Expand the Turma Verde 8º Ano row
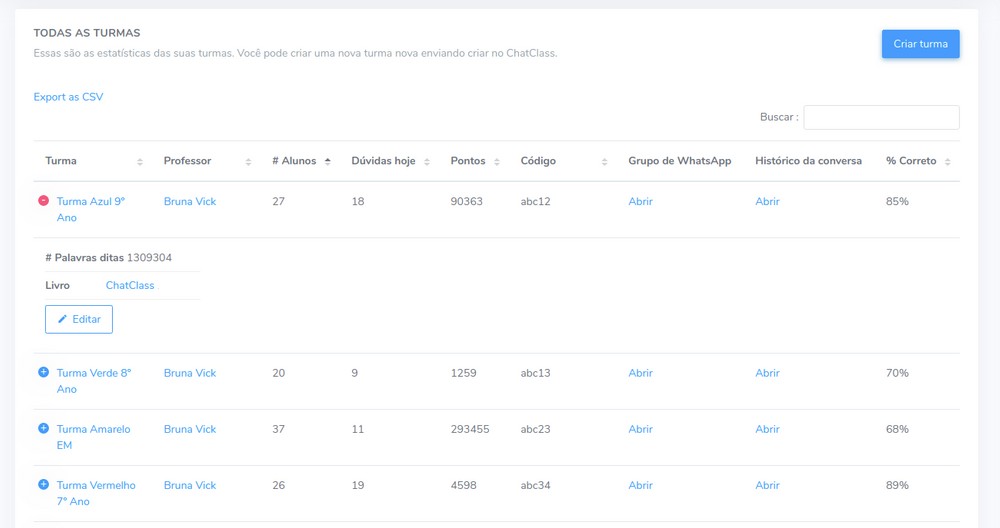 [x=43, y=373]
